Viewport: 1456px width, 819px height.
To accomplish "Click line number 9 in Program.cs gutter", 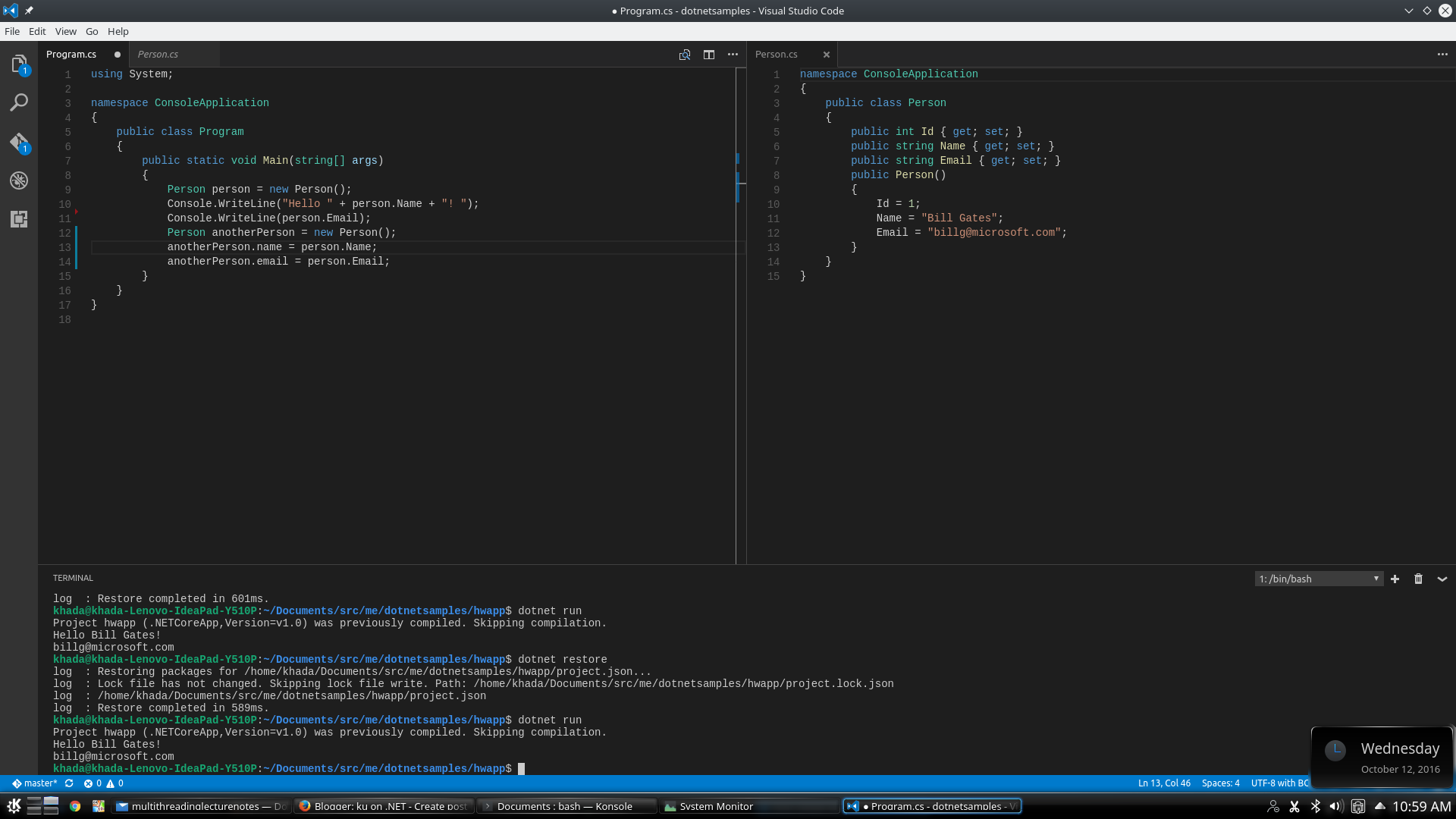I will tap(67, 190).
